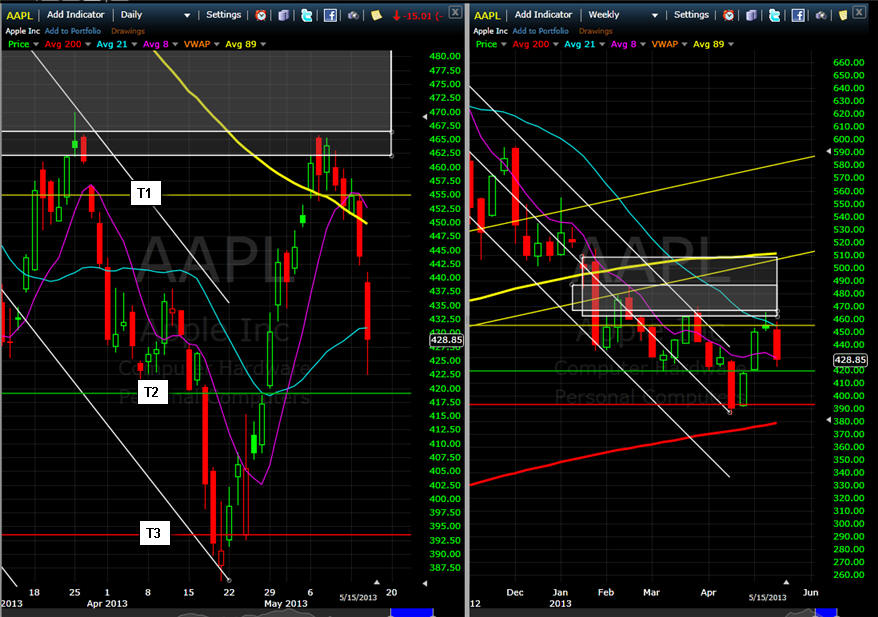This screenshot has width=878, height=617.
Task: Close the Daily chart panel
Action: (x=456, y=12)
